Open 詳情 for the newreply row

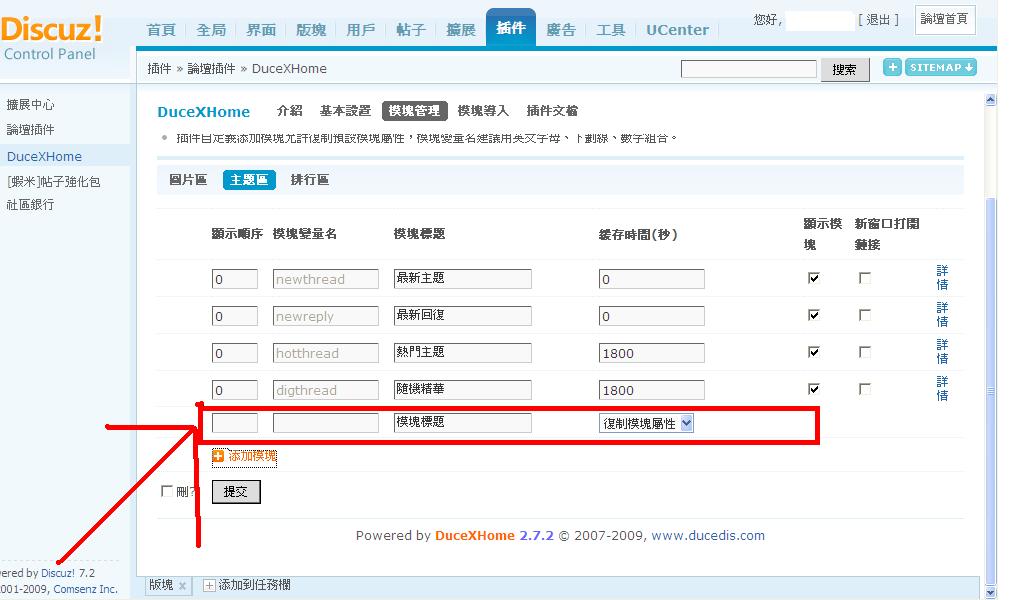942,315
